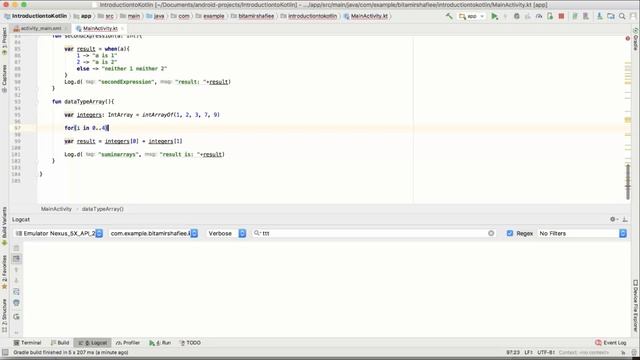640x360 pixels.
Task: Open the Project side panel tab
Action: tap(4, 41)
